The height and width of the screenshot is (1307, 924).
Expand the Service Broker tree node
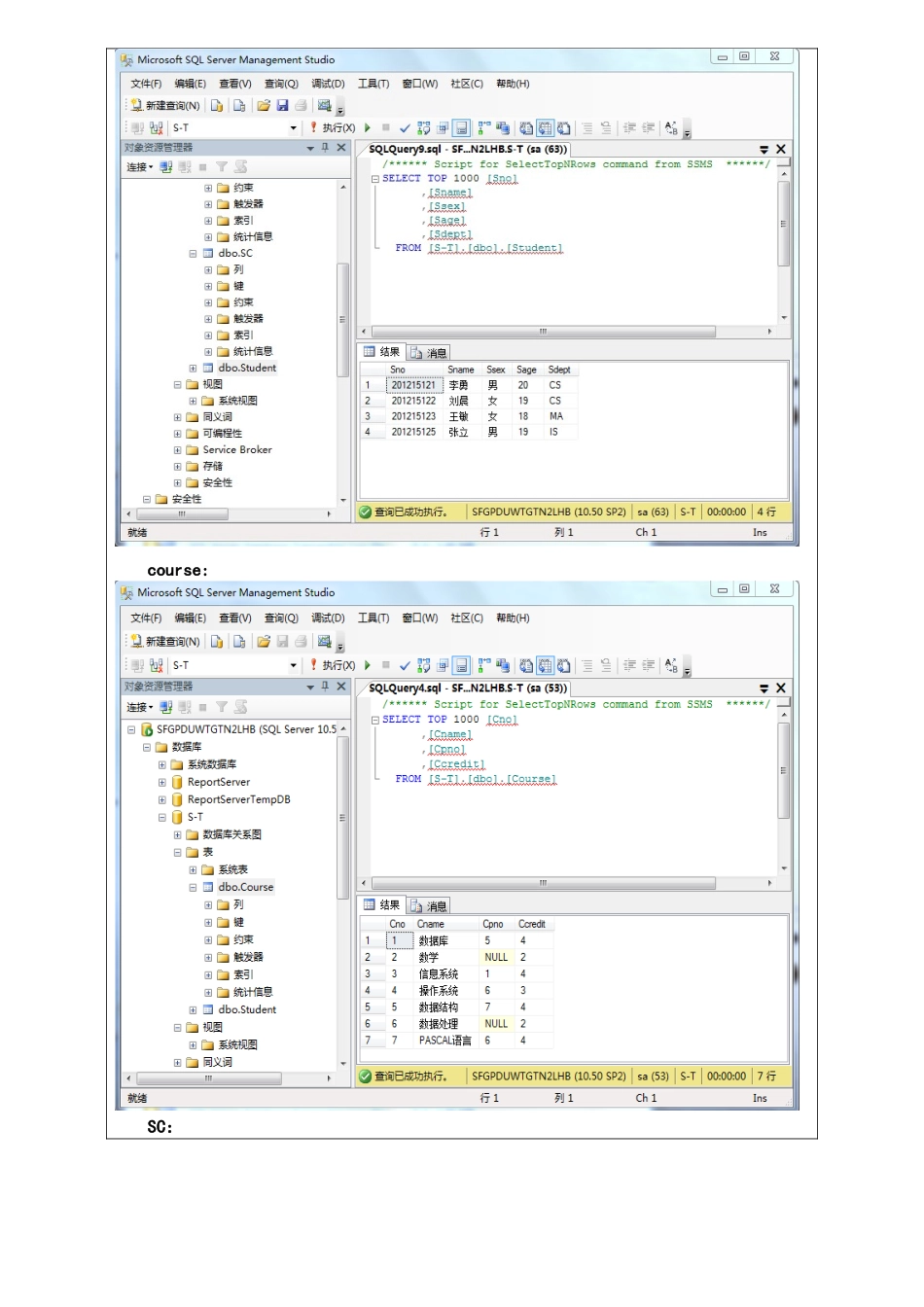[x=177, y=450]
